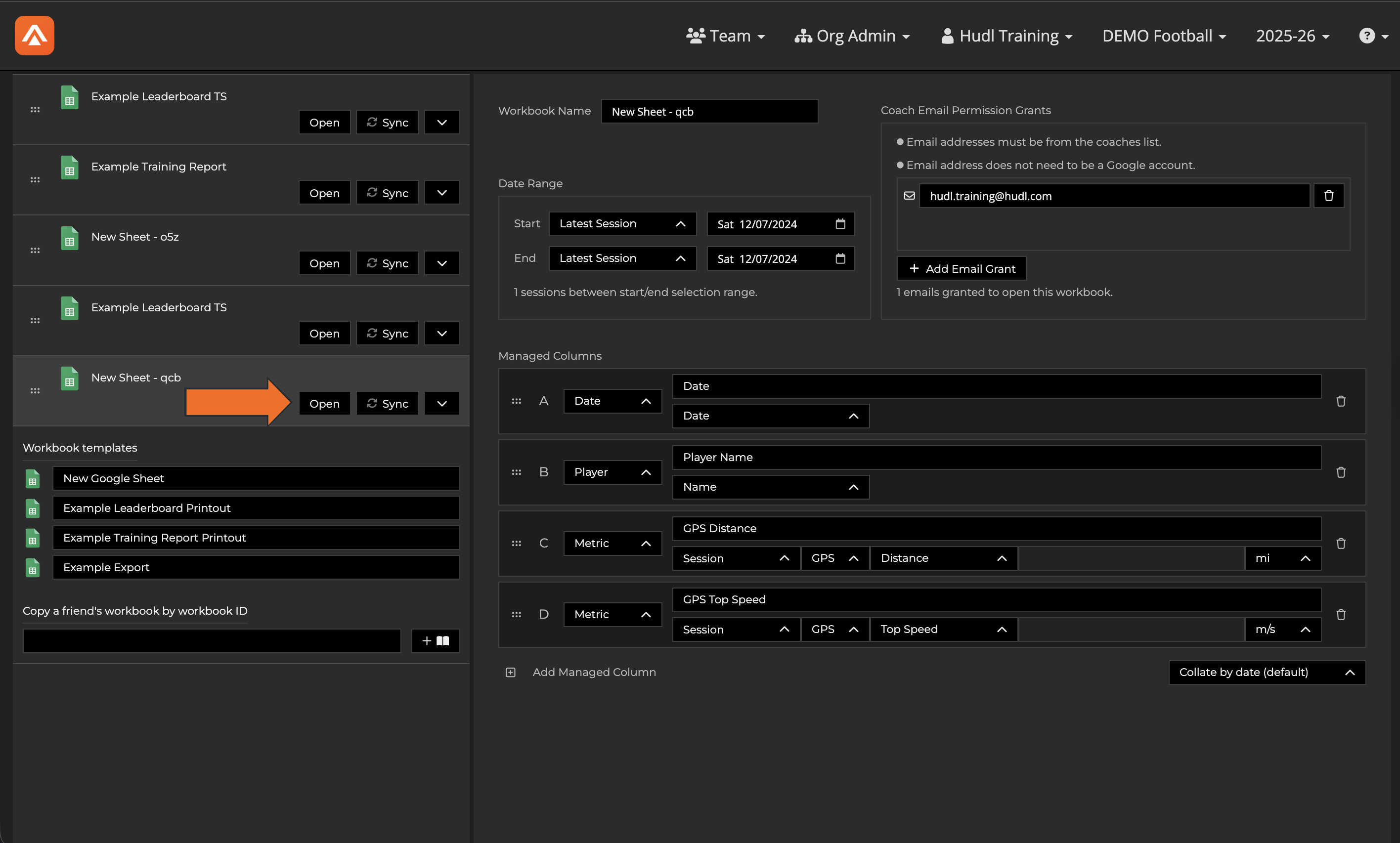This screenshot has height=843, width=1400.
Task: Remove the GPS Distance column C
Action: coord(1341,543)
